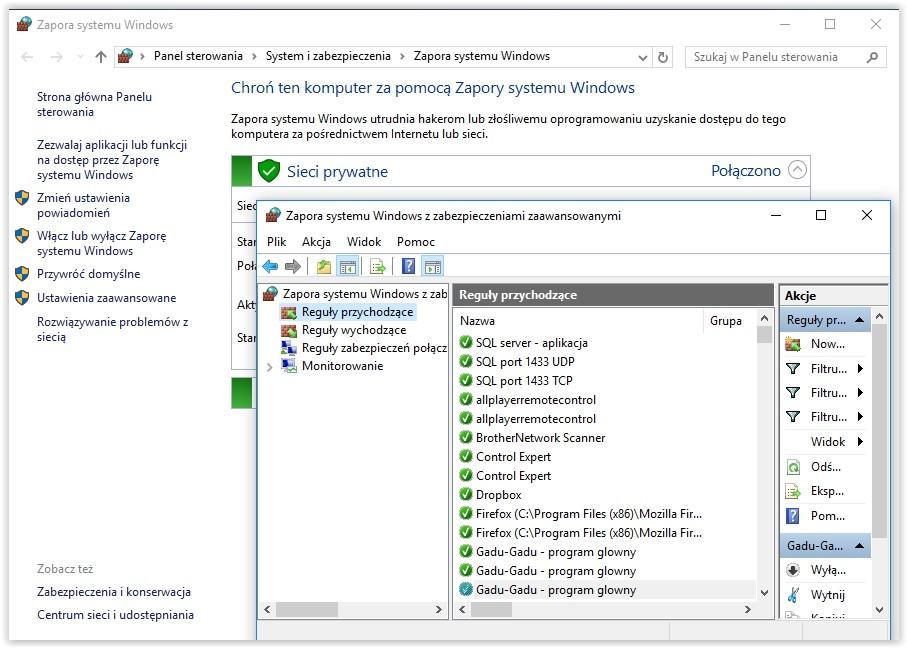Click shield icon next to Zmień ustawienia powiadomień
The height and width of the screenshot is (648, 907).
[22, 198]
